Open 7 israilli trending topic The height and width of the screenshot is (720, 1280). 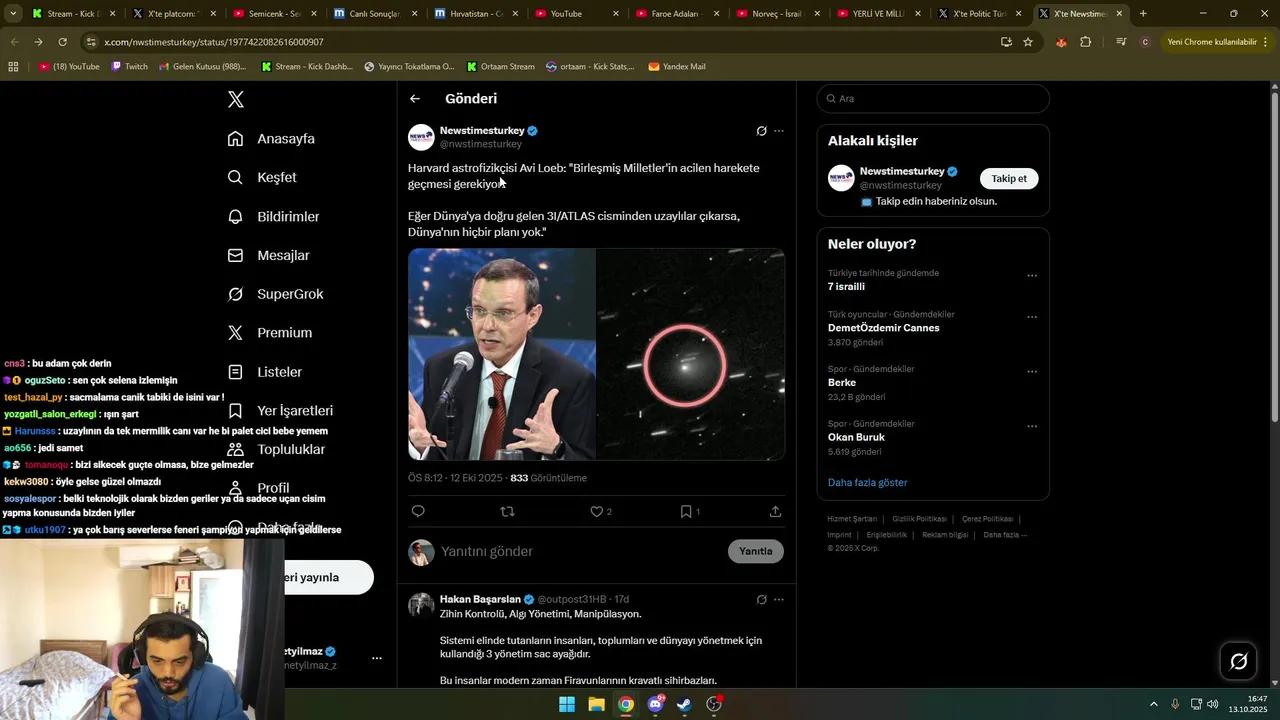pos(846,287)
